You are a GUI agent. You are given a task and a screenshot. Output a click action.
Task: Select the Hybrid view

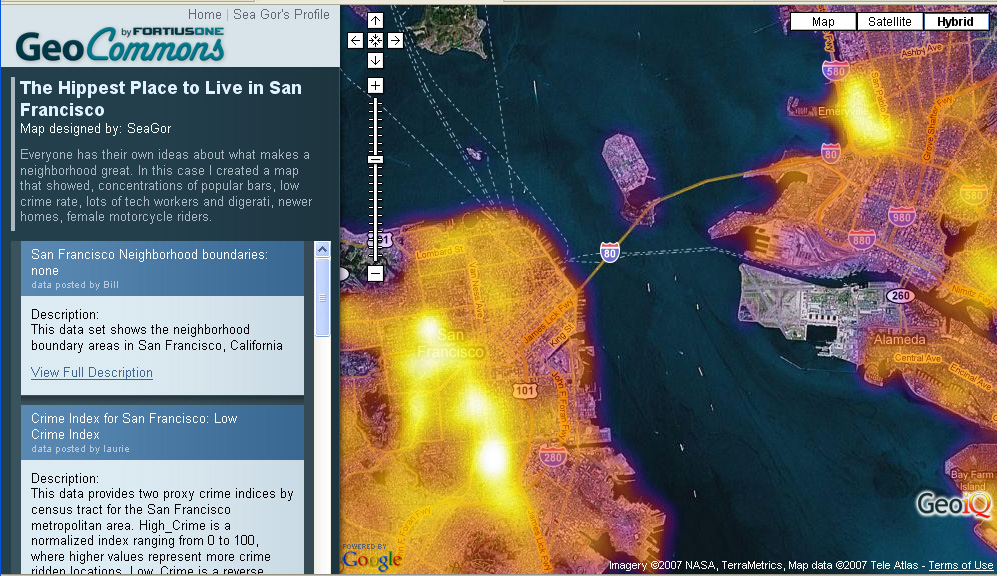pyautogui.click(x=955, y=22)
